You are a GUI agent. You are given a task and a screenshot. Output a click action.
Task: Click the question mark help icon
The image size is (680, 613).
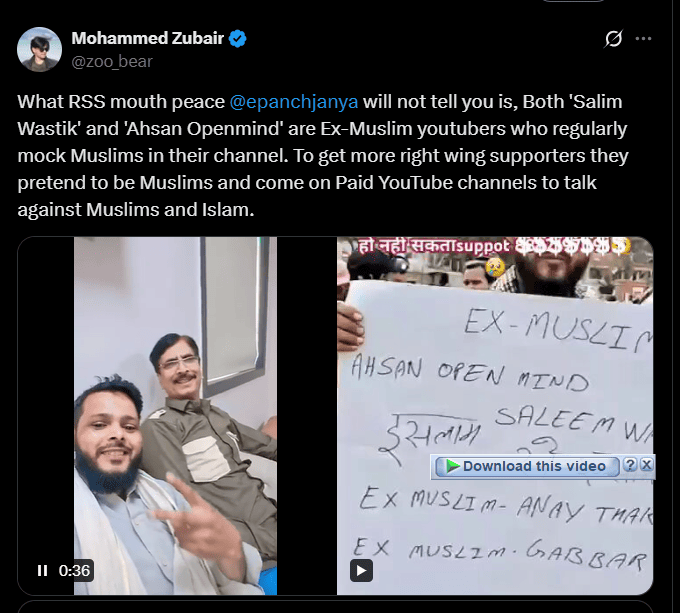point(629,465)
